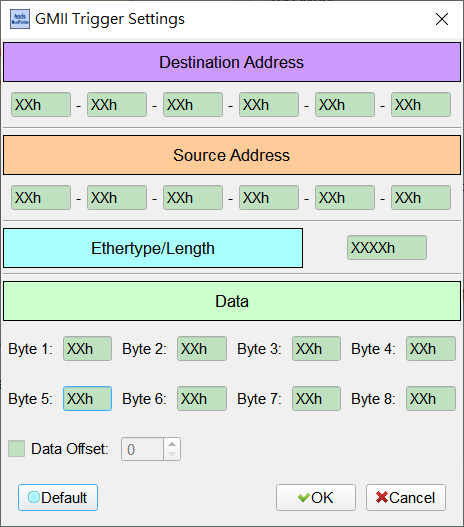Click the Acute BusFinder app icon in title bar

[20, 19]
